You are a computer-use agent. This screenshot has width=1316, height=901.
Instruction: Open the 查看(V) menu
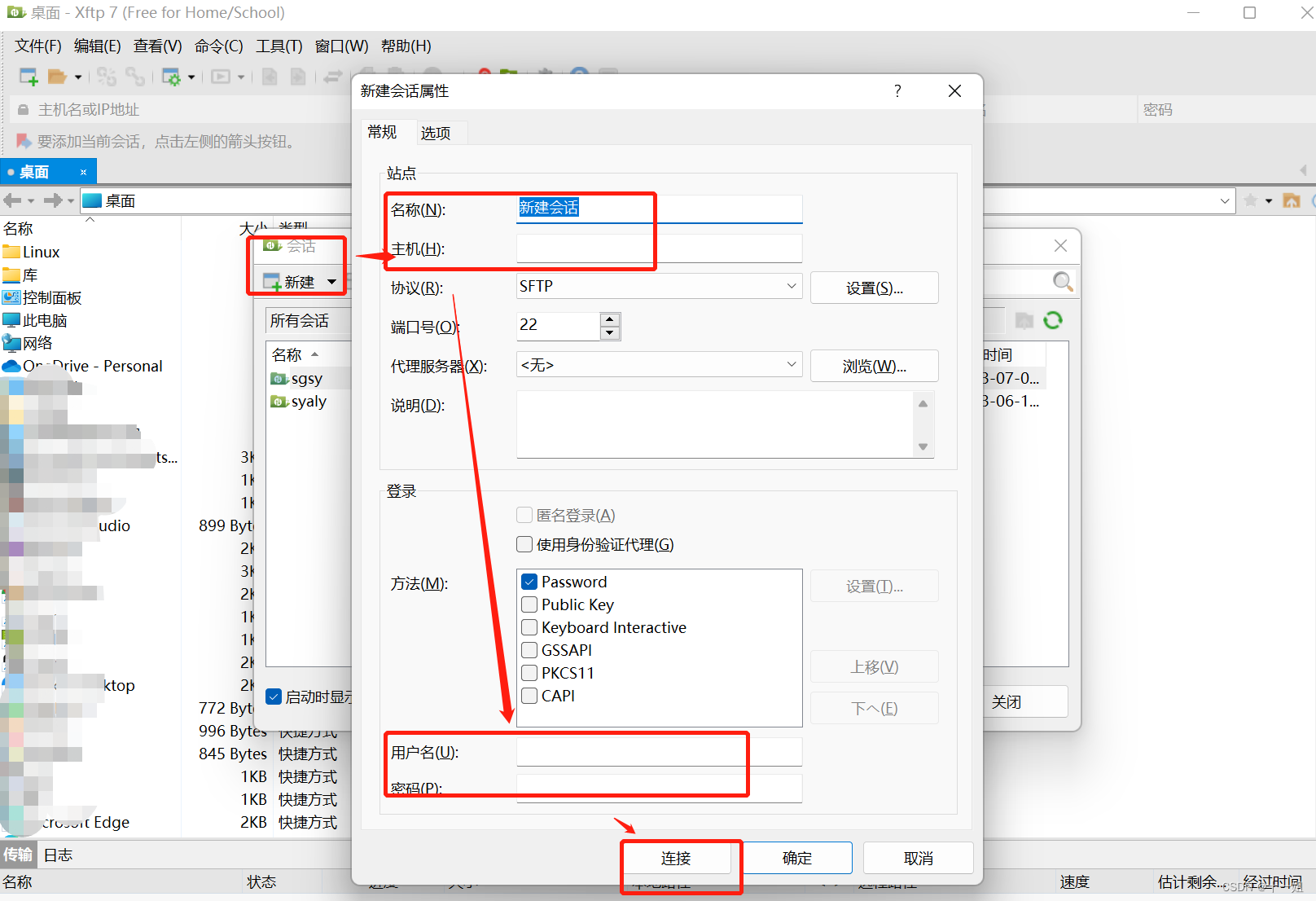158,46
